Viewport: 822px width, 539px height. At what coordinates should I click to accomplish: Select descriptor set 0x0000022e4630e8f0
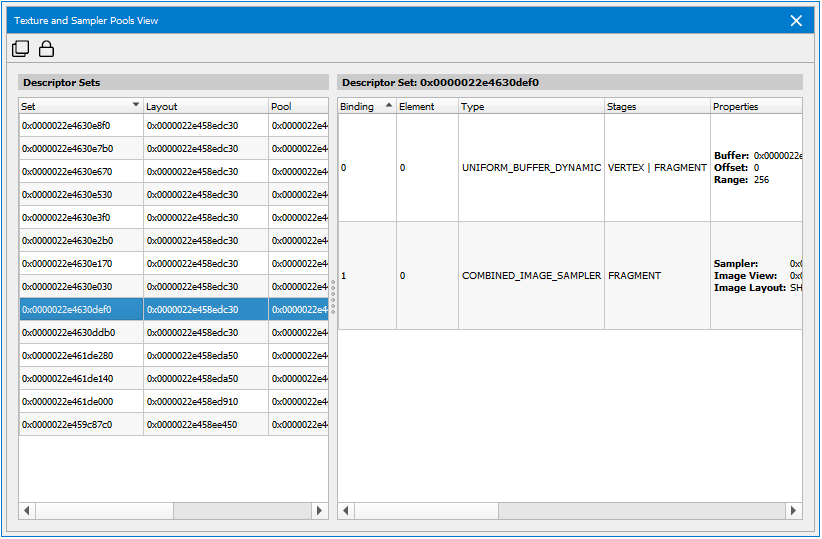point(80,126)
